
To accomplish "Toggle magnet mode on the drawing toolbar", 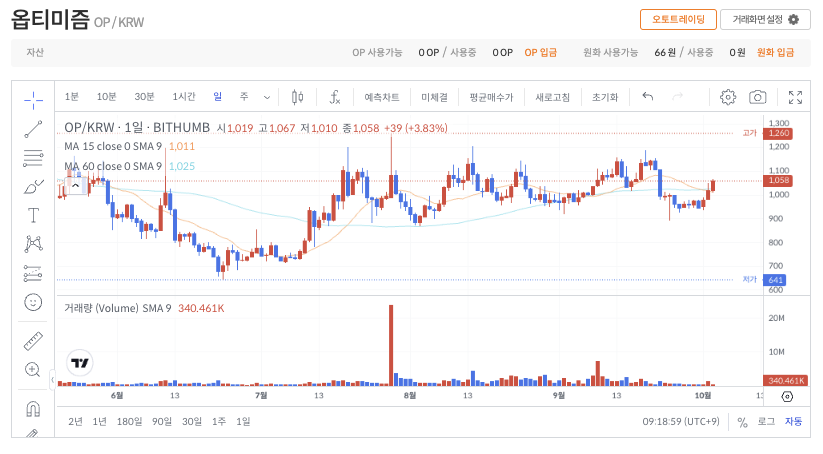I will 33,408.
